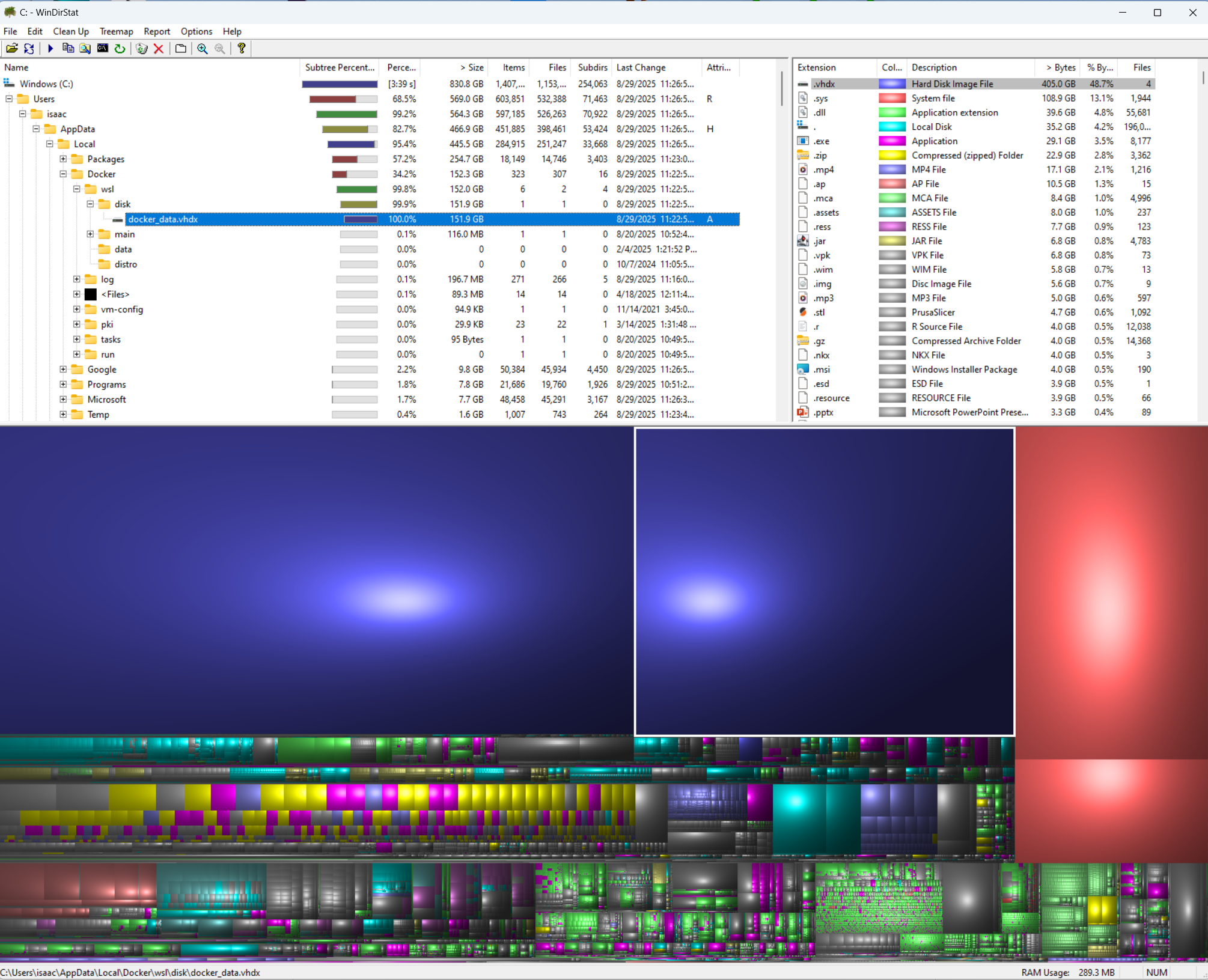Click the black <Files> icon in tree
This screenshot has height=980, width=1208.
91,294
